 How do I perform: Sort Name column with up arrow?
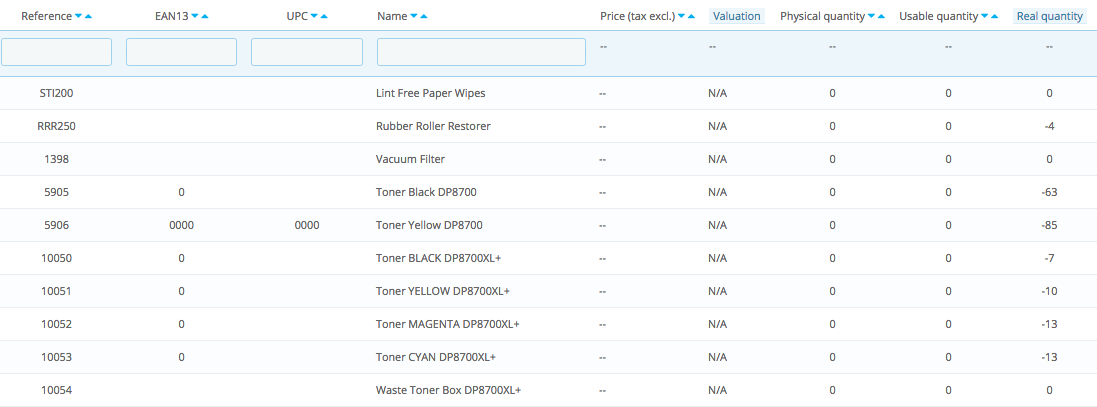click(x=424, y=16)
